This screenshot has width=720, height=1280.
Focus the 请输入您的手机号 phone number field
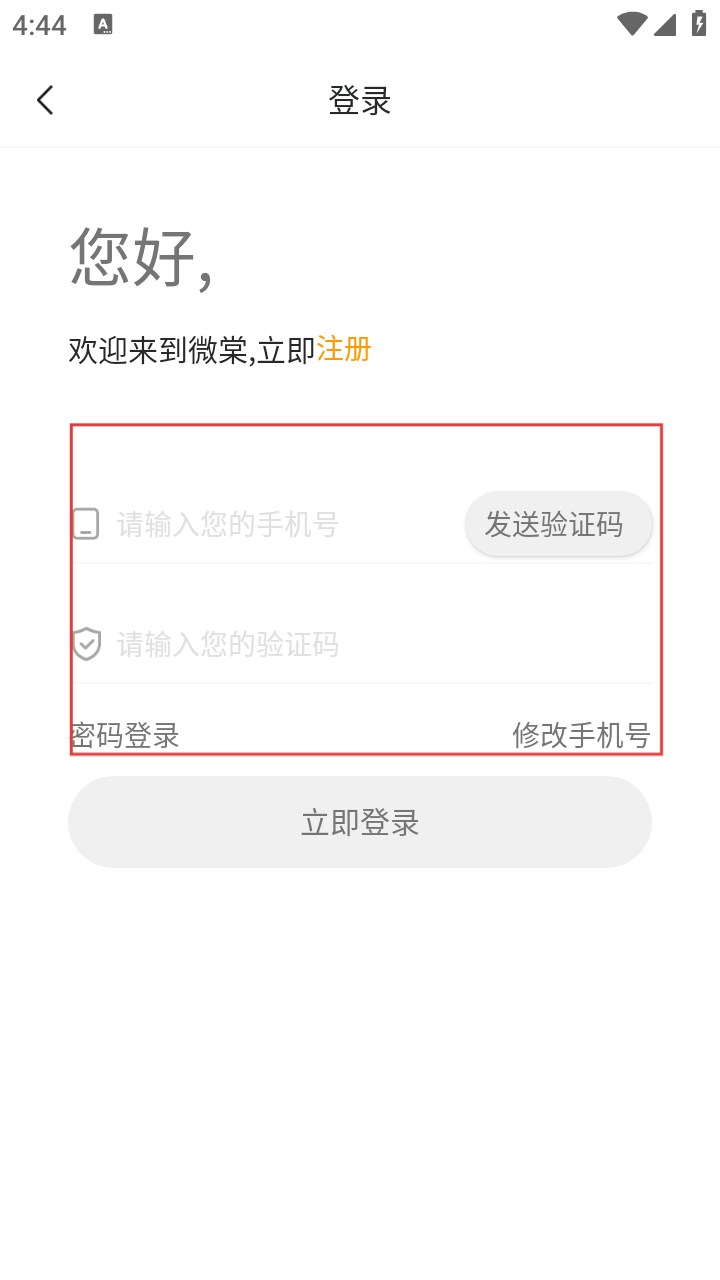tap(280, 524)
